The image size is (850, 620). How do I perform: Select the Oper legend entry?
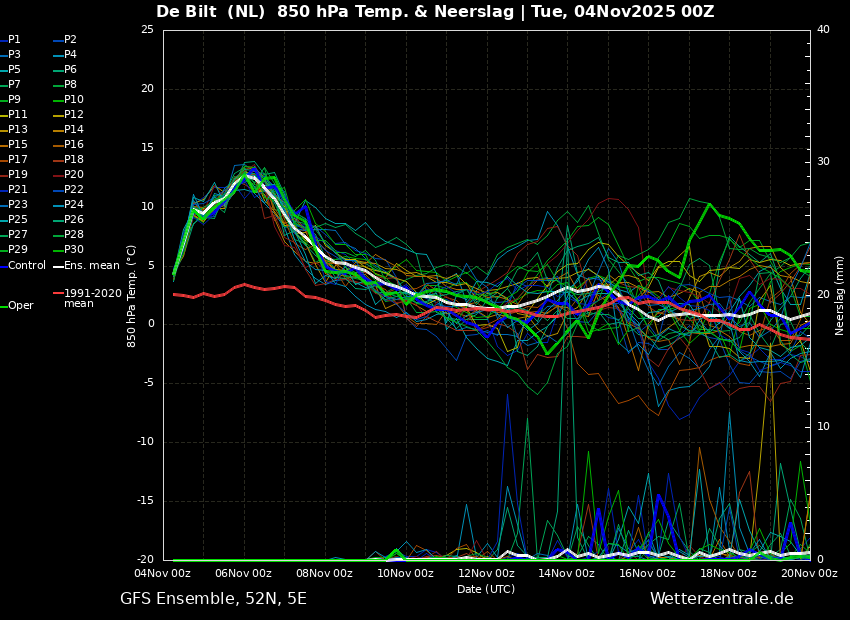click(21, 306)
